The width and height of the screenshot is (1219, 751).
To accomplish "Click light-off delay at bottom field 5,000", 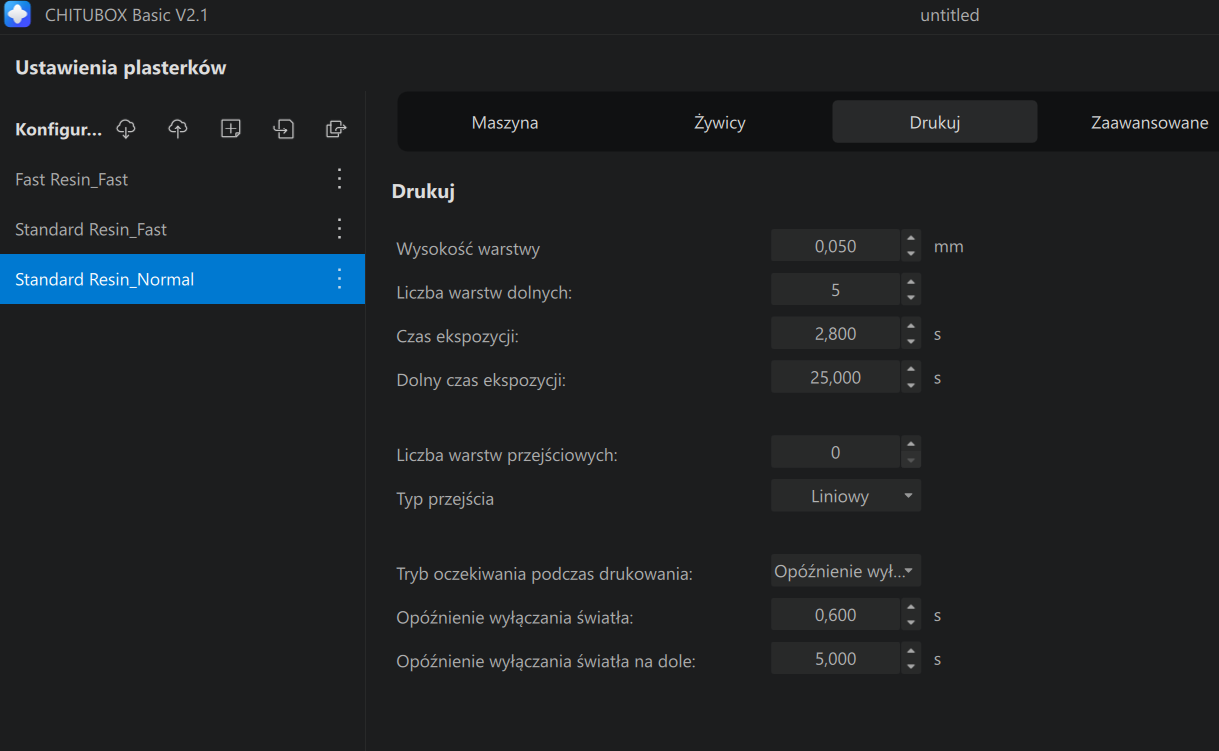I will point(836,659).
